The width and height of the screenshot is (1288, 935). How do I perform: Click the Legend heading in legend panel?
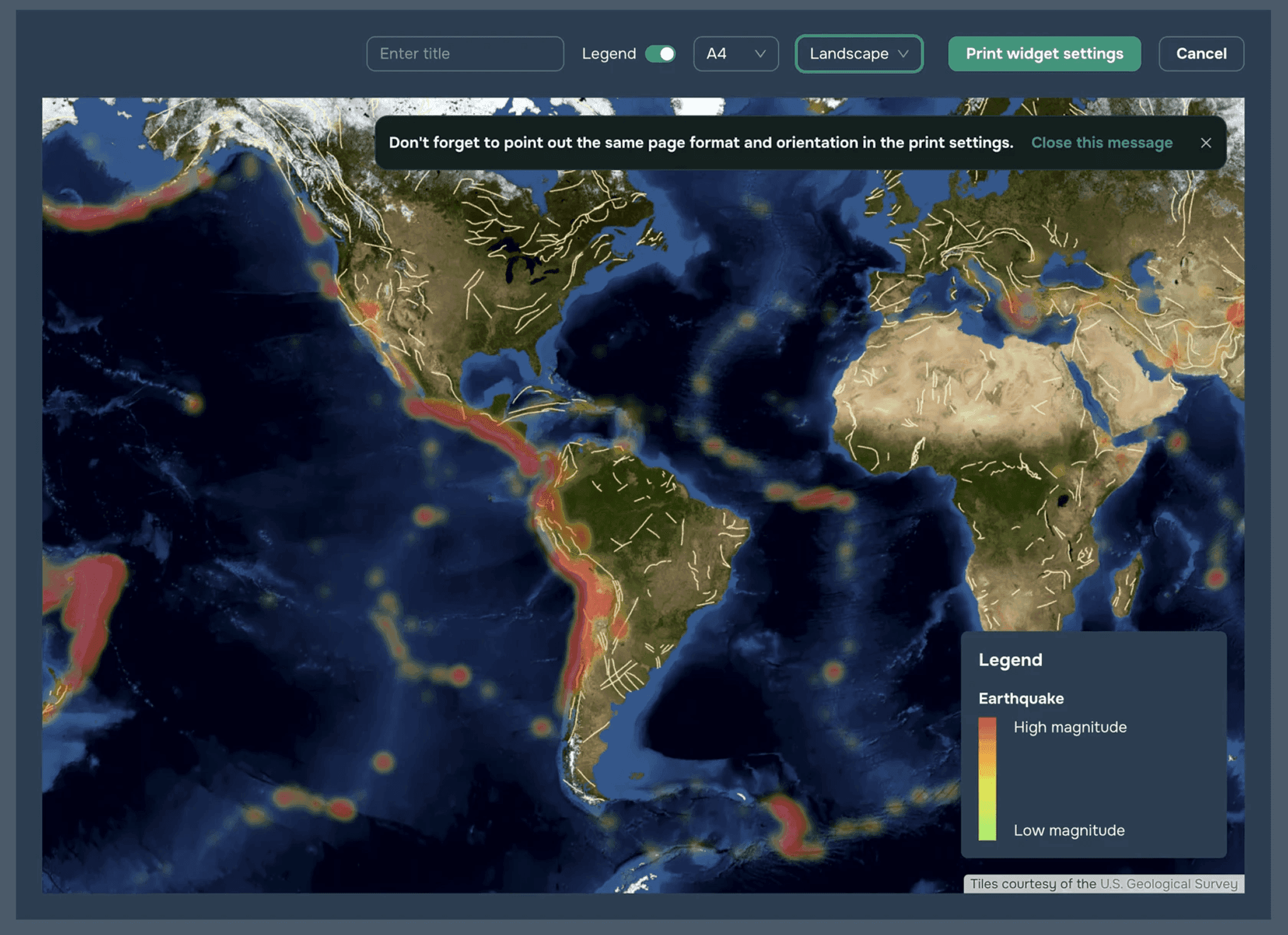[x=1010, y=660]
